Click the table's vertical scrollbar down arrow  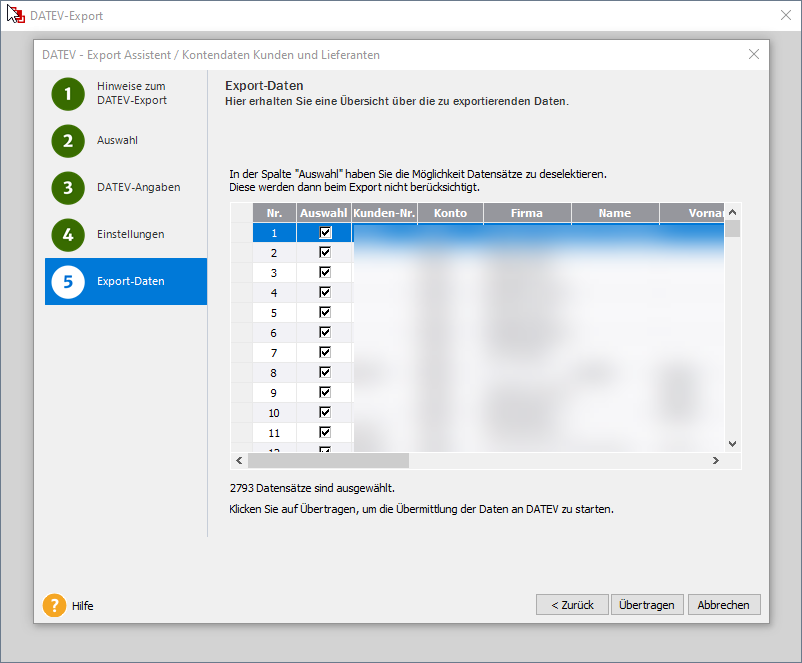click(732, 444)
